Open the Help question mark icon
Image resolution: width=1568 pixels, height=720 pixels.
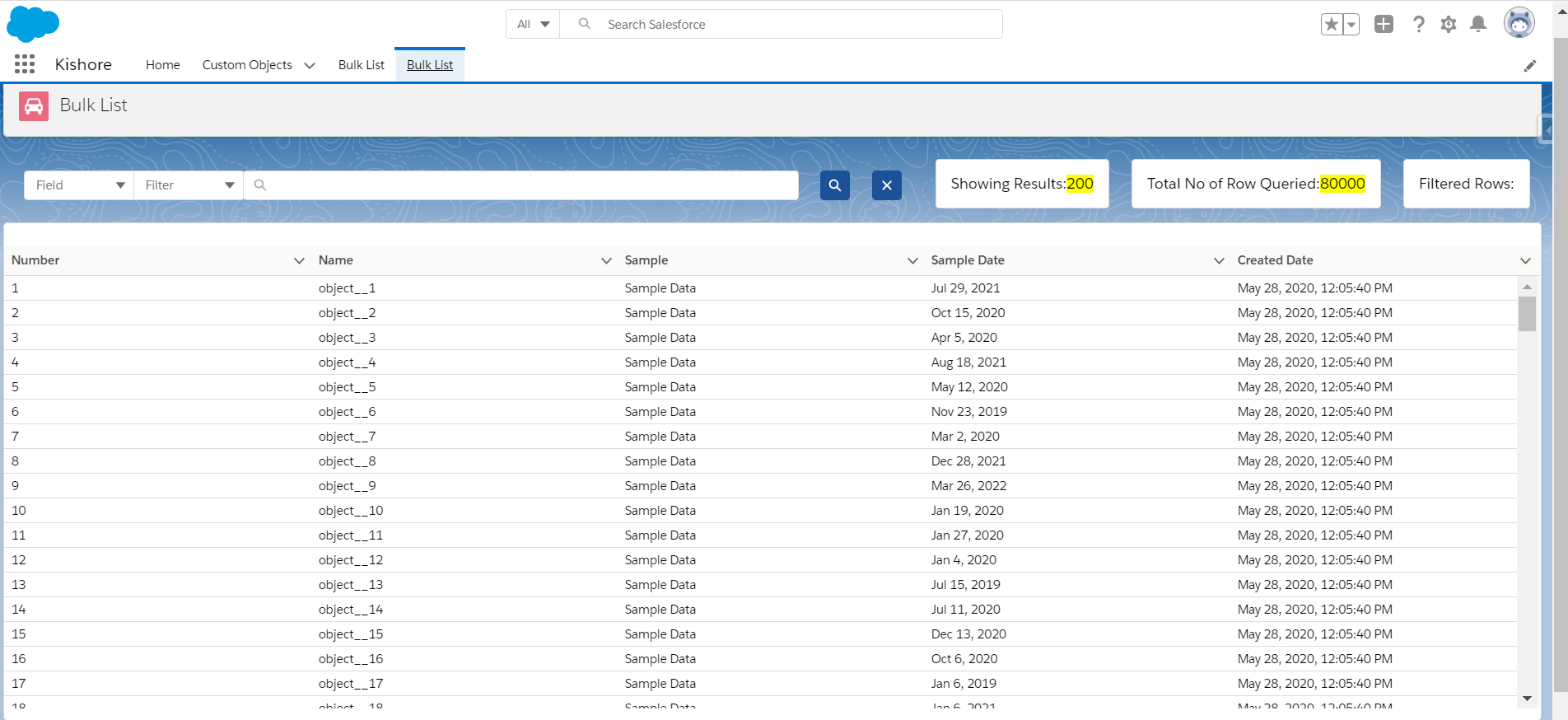1418,24
